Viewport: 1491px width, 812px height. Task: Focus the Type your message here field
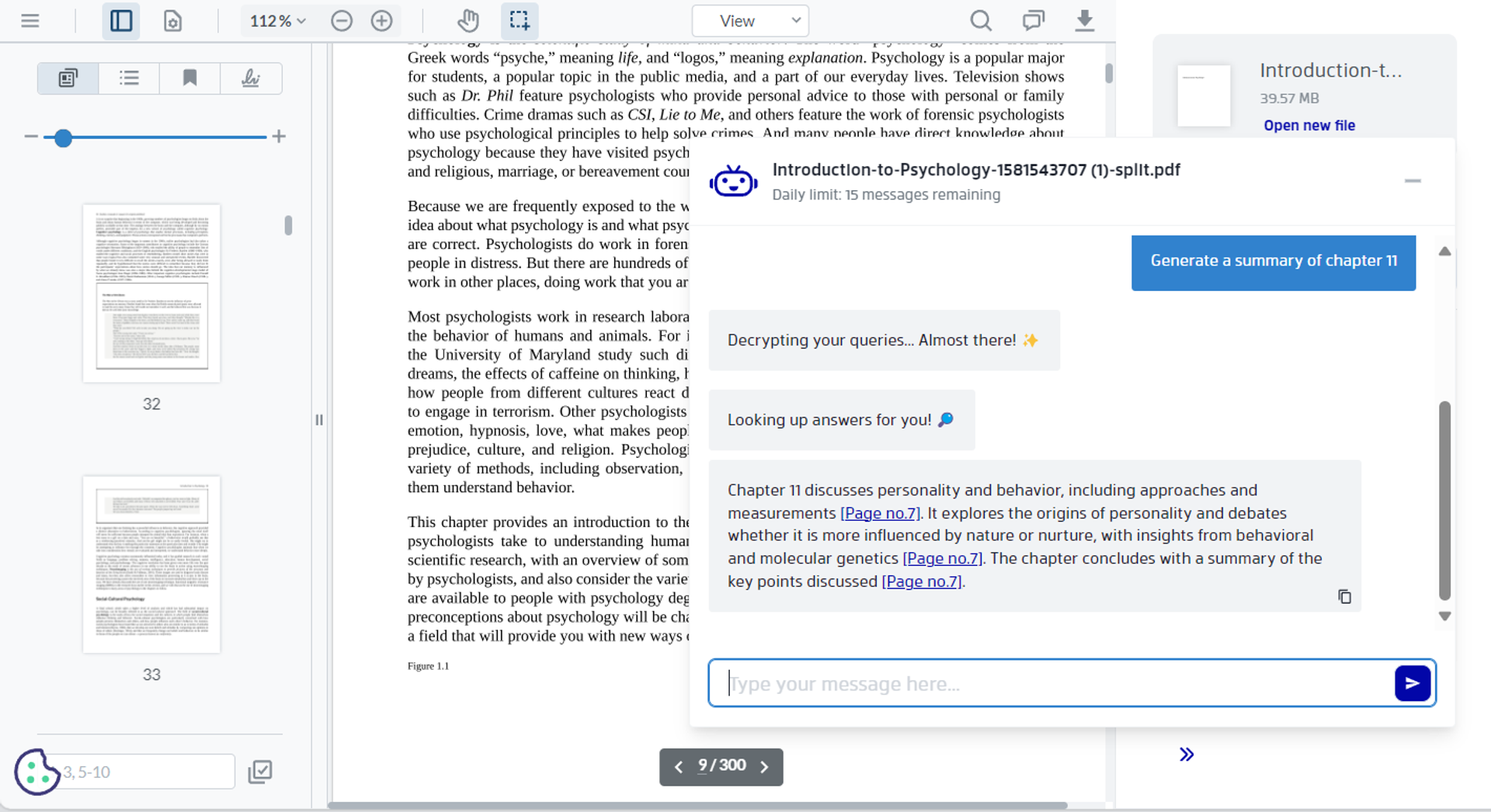(x=1052, y=683)
